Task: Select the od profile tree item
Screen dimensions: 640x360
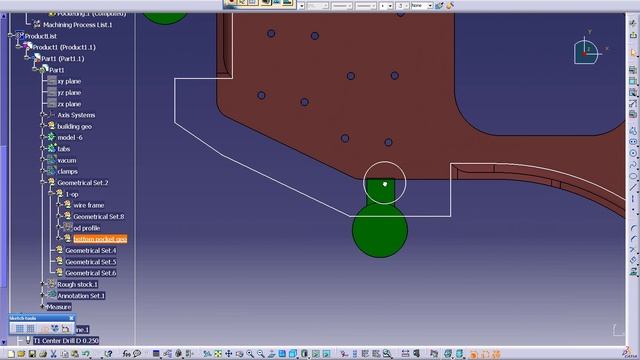Action: click(x=87, y=228)
